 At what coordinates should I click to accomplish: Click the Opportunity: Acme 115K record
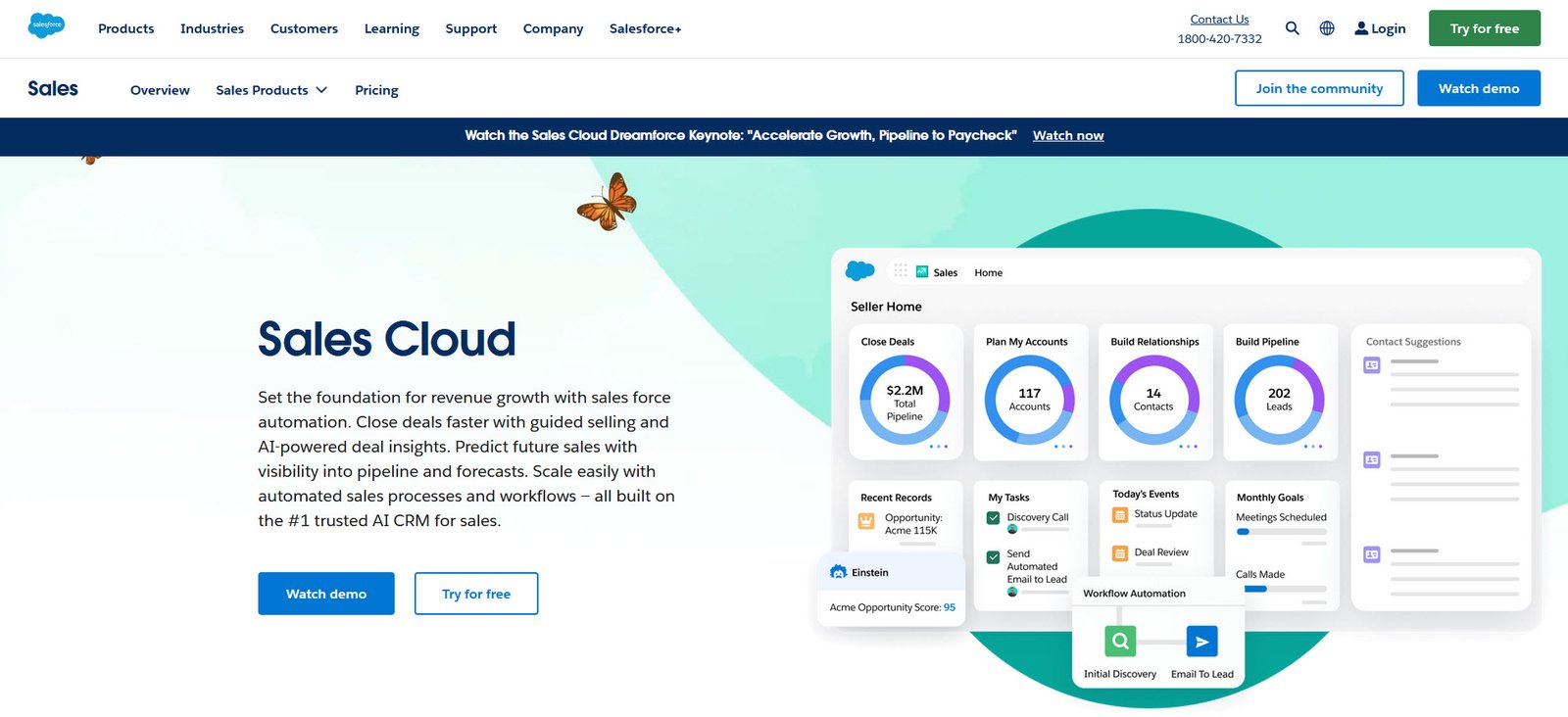(913, 524)
